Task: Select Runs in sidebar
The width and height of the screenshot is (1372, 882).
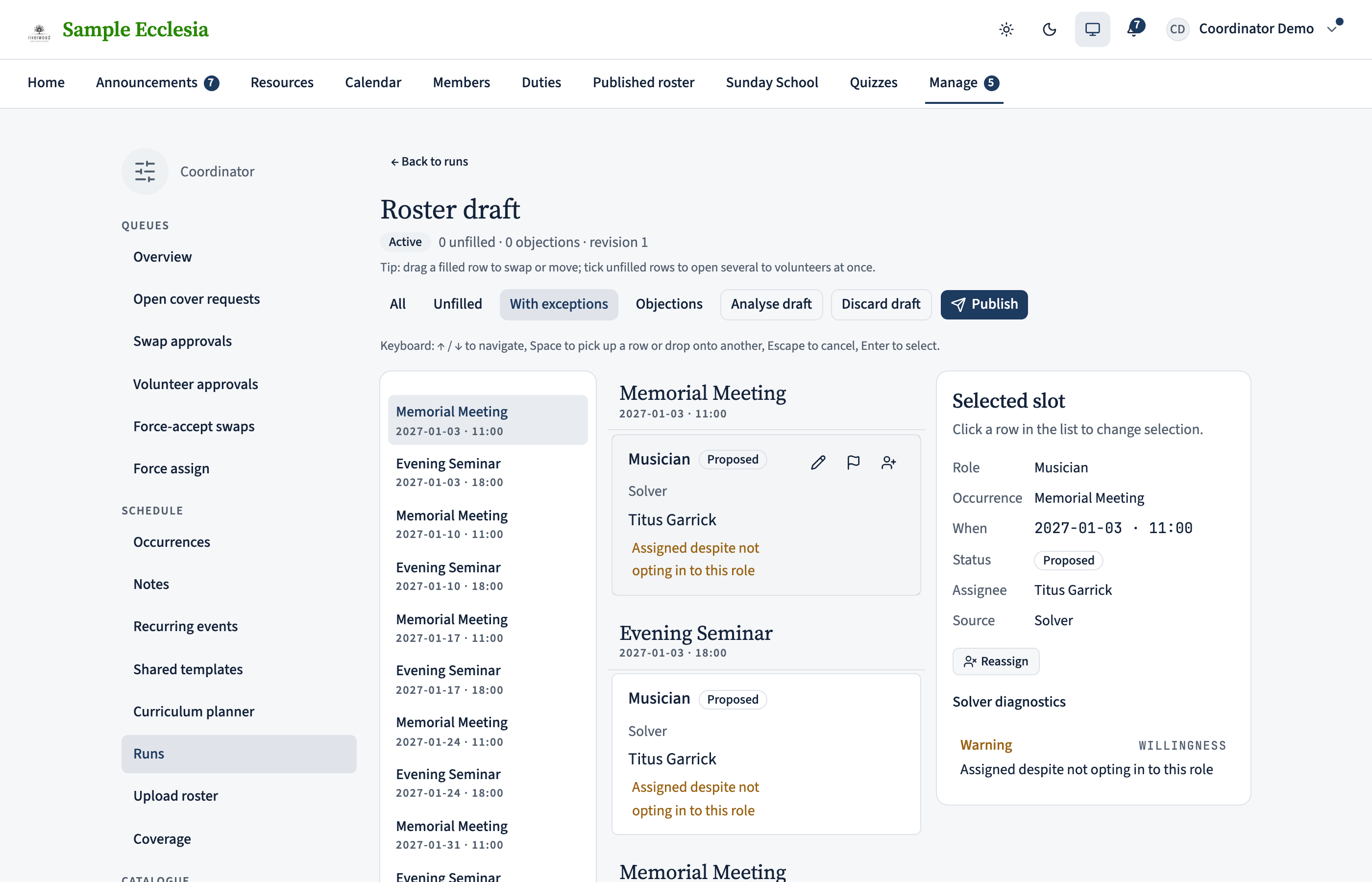Action: coord(239,754)
